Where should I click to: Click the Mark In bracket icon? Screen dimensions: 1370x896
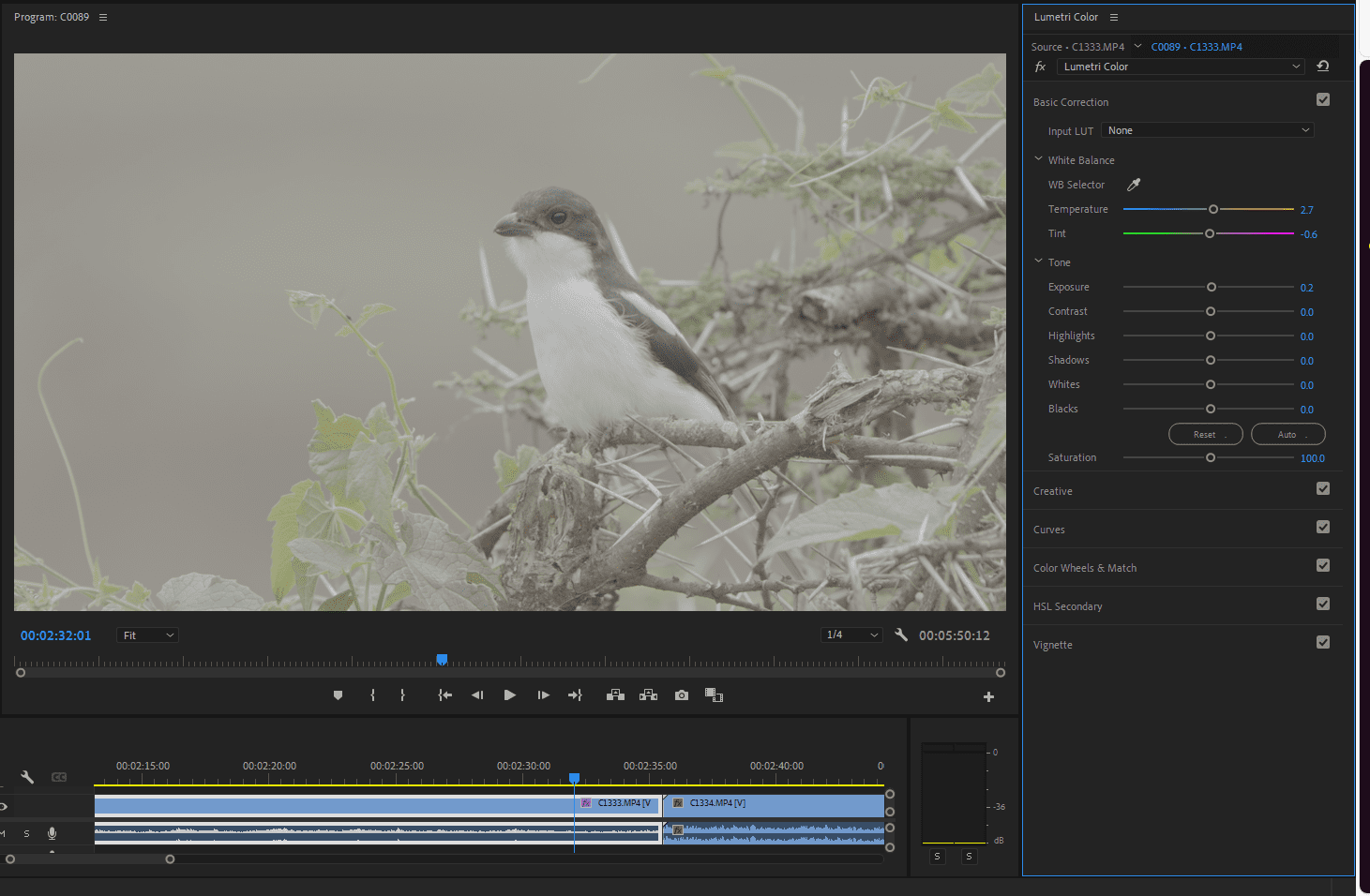tap(372, 695)
